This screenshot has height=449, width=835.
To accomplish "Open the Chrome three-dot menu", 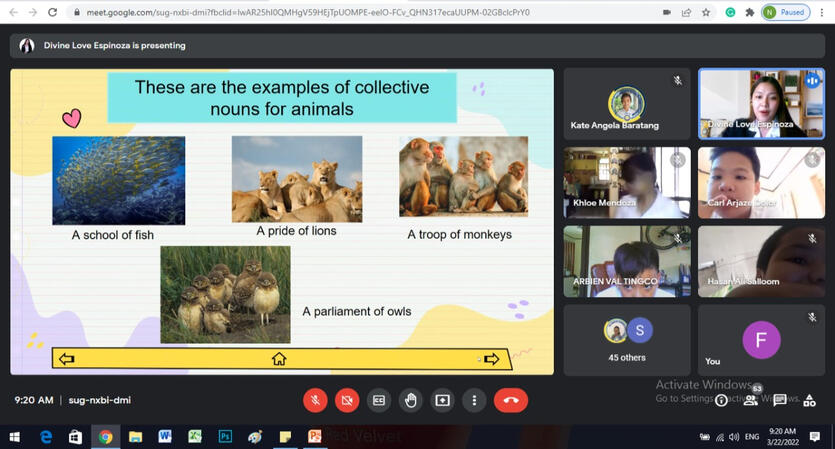I will pos(822,12).
